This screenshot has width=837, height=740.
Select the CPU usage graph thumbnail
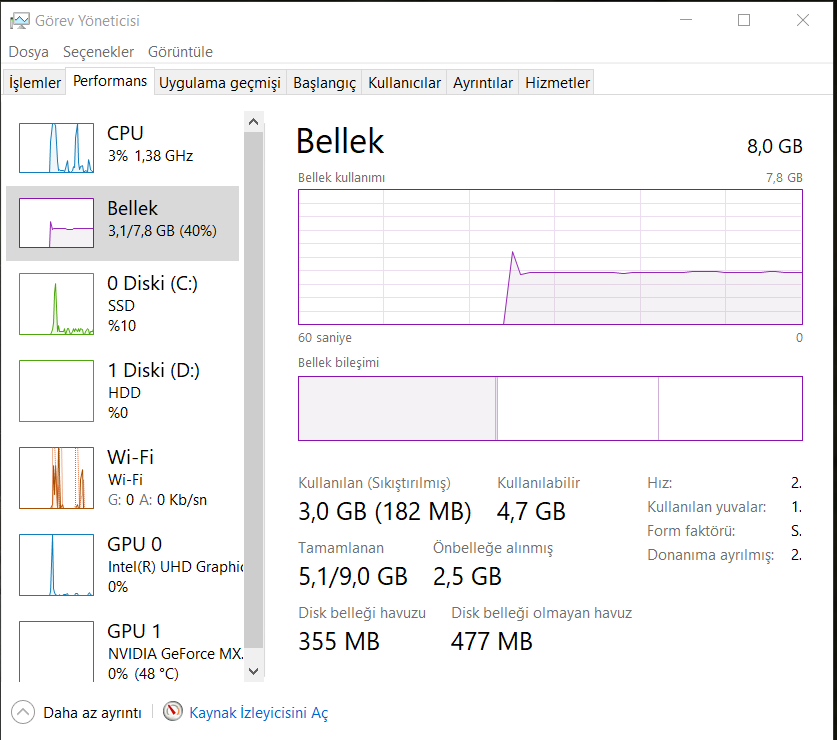coord(56,147)
